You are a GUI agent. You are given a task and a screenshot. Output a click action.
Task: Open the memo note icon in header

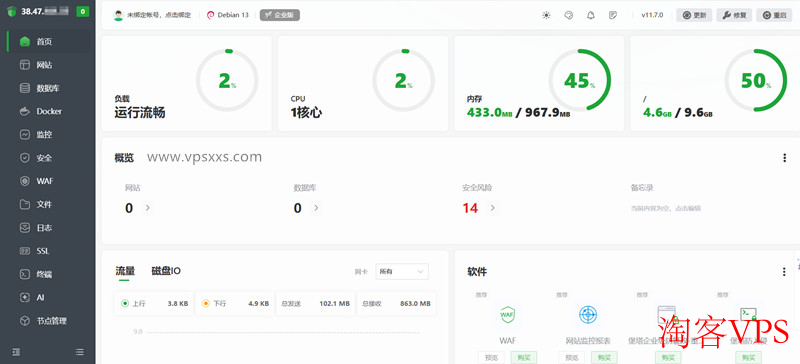613,15
